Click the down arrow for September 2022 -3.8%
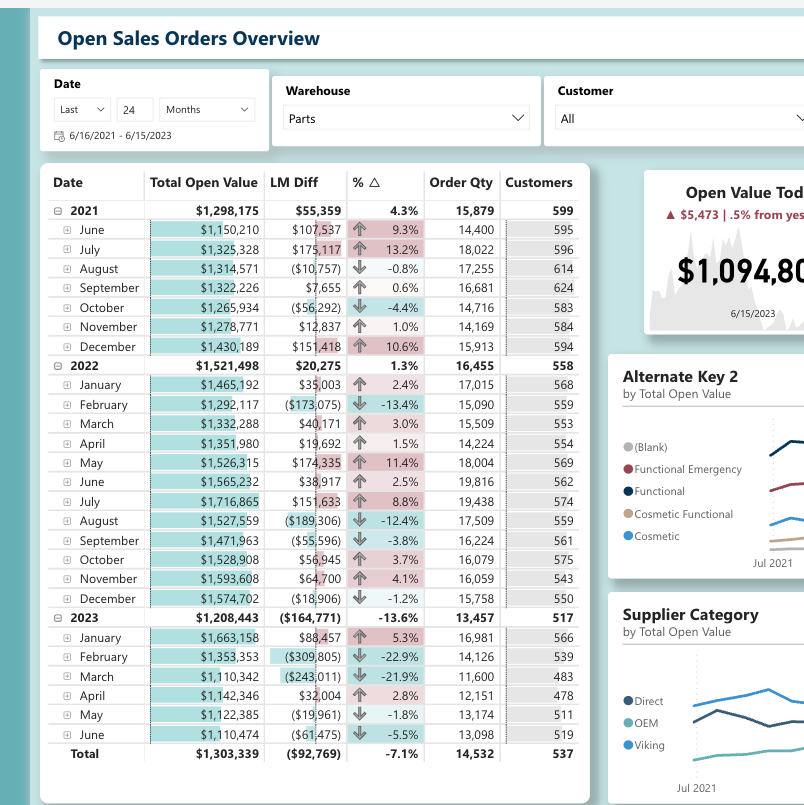Screen dimensions: 804x805 click(x=360, y=540)
